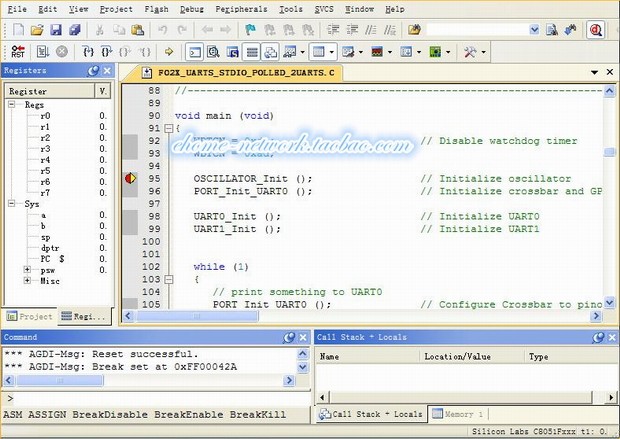Click the Step Into braces icon
The image size is (620, 439).
point(91,51)
